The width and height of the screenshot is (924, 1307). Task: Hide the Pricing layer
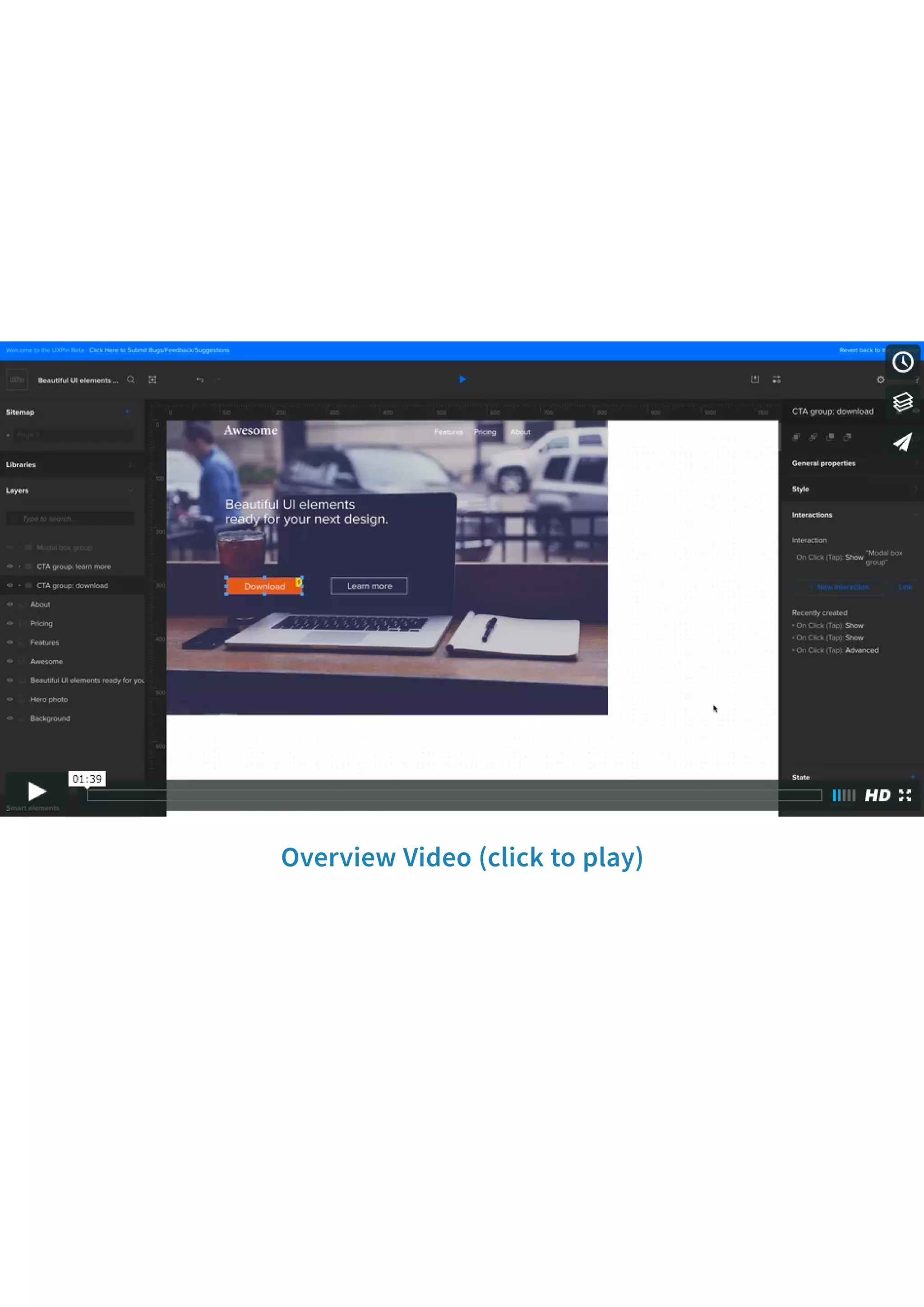tap(9, 623)
